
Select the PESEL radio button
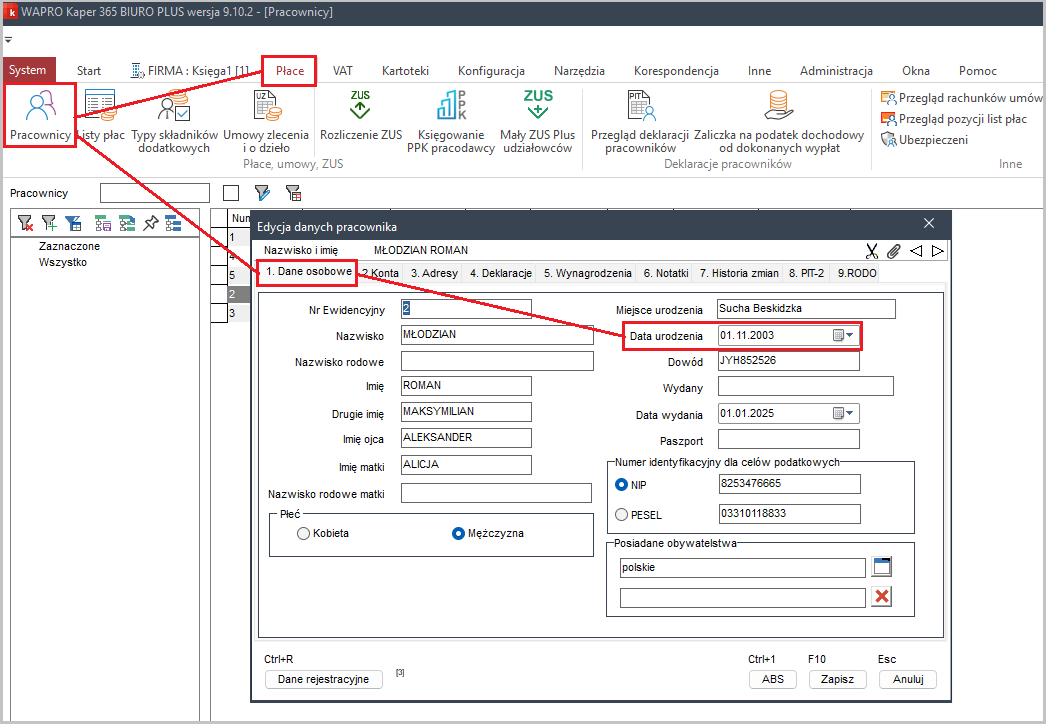point(622,515)
